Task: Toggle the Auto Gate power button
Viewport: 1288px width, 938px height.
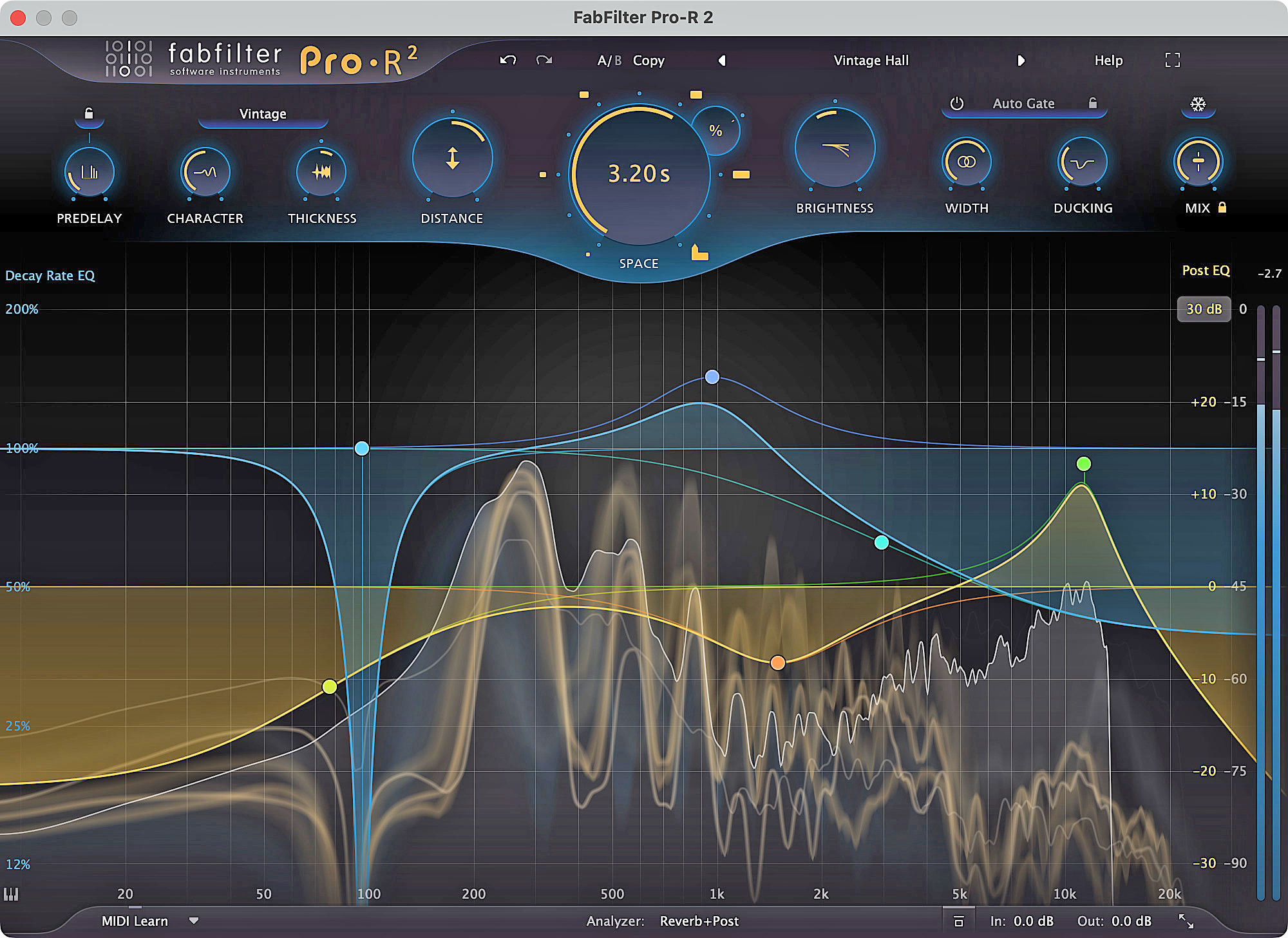Action: click(x=957, y=103)
